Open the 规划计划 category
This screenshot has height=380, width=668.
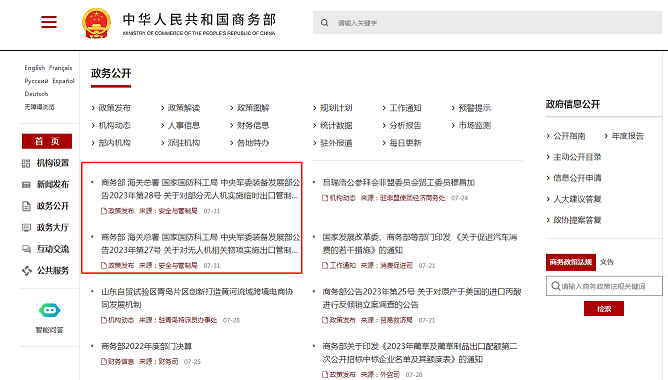(336, 108)
